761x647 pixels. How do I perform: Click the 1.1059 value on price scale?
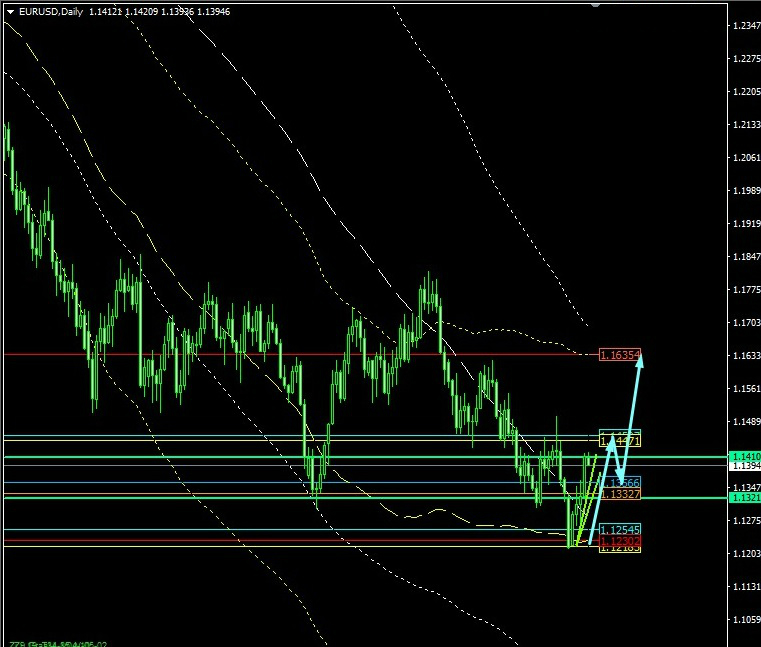[x=743, y=620]
